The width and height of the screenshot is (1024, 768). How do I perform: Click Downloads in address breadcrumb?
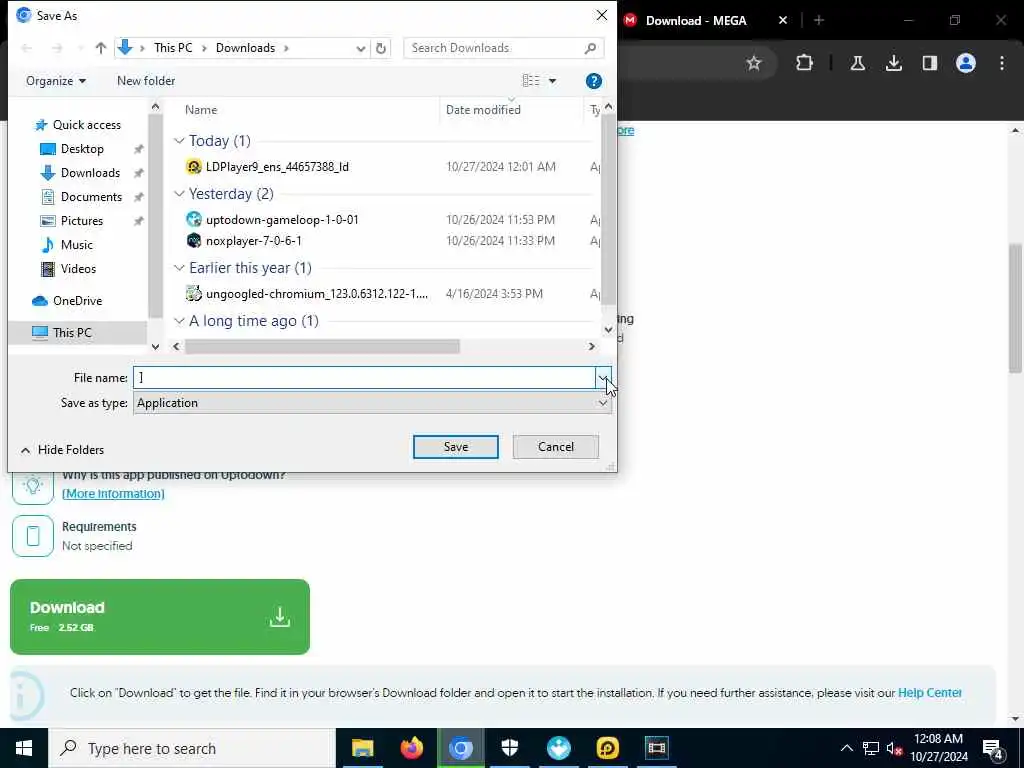click(x=246, y=48)
